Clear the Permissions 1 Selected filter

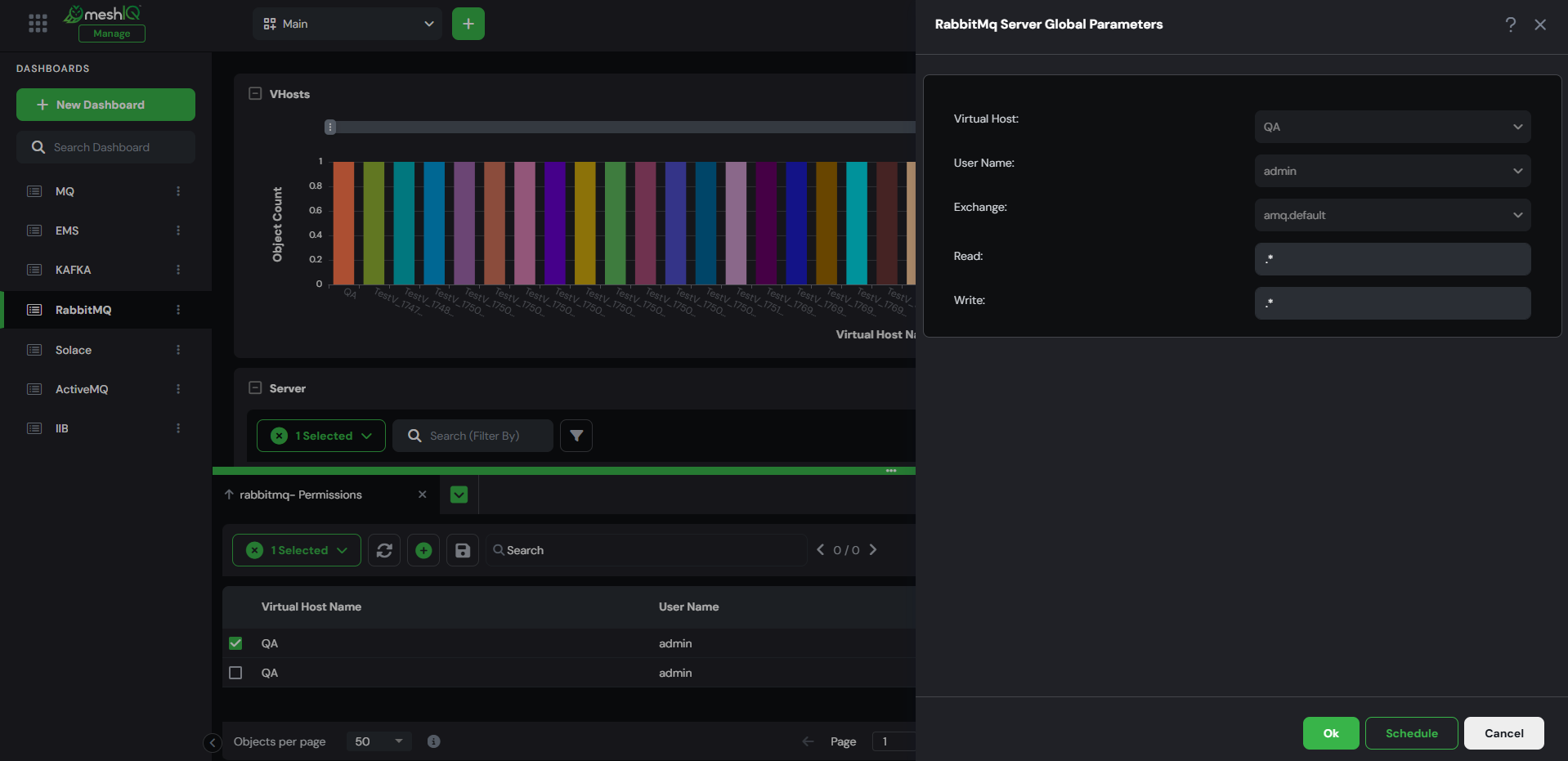pos(254,550)
